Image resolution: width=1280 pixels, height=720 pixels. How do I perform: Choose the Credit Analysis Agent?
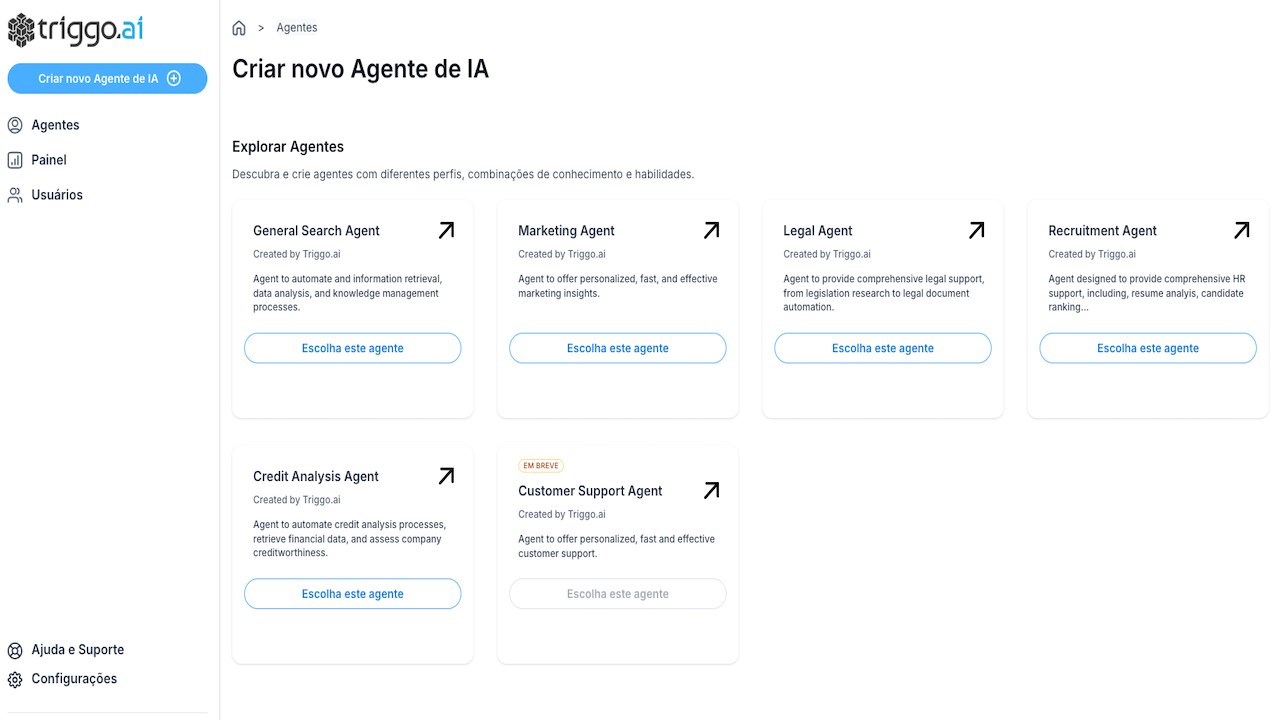(x=353, y=594)
